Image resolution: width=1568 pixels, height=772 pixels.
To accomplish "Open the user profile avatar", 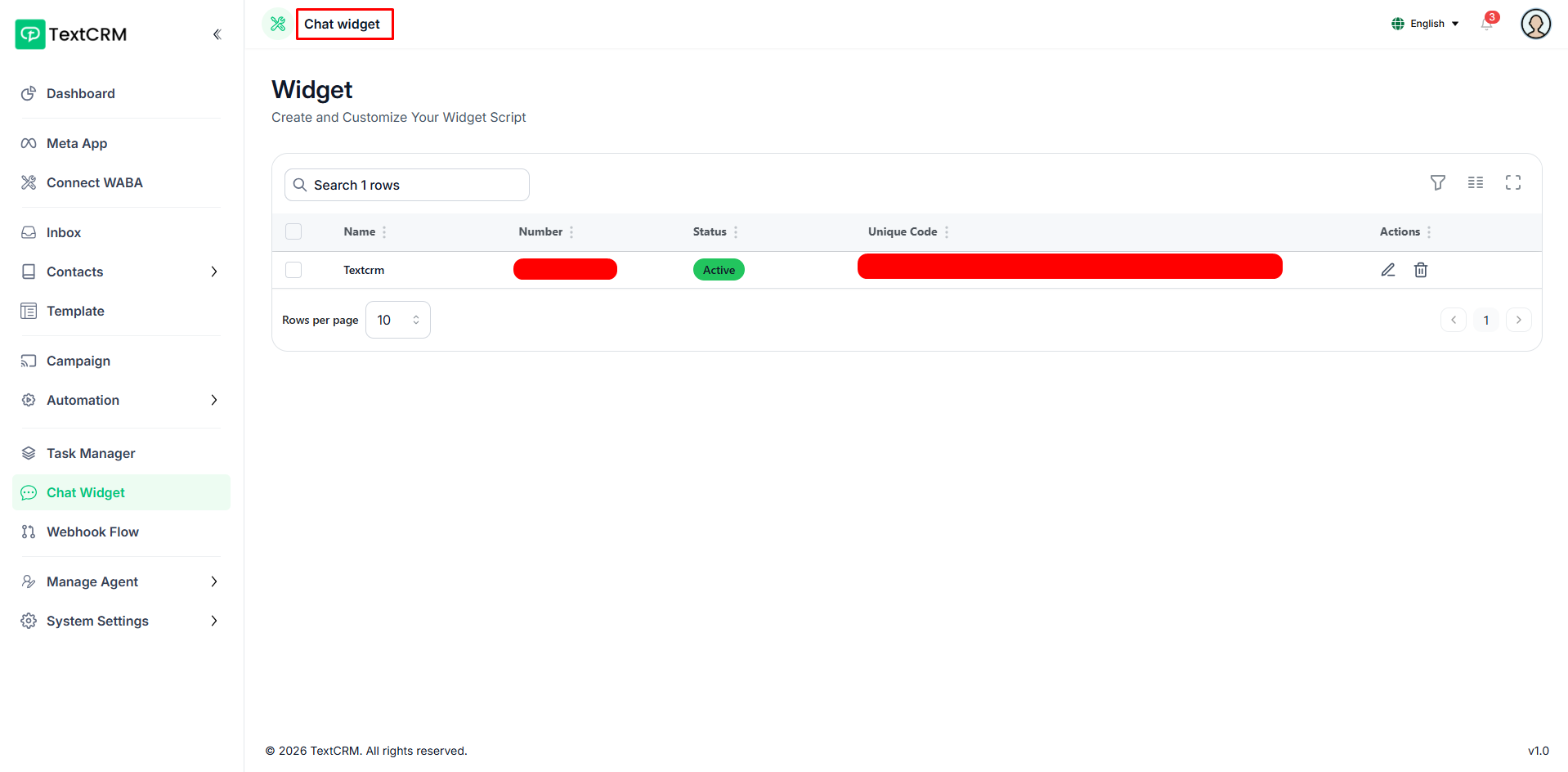I will (1535, 24).
